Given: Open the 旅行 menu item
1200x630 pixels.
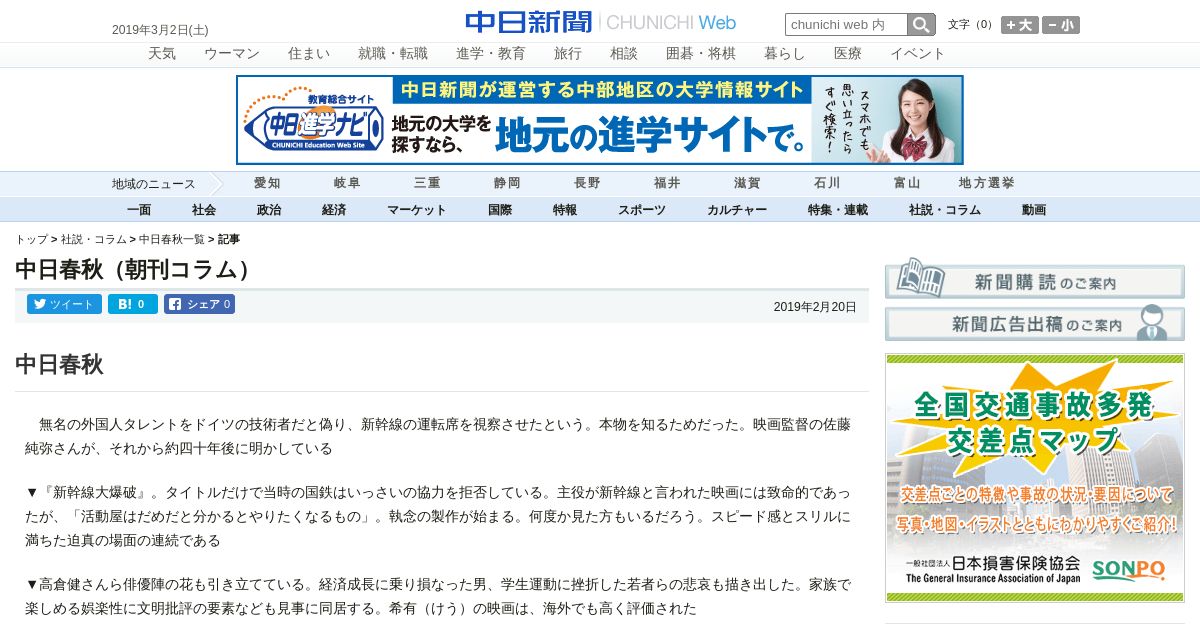Looking at the screenshot, I should [568, 54].
